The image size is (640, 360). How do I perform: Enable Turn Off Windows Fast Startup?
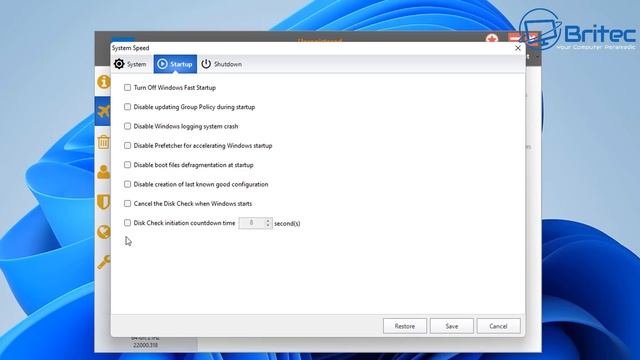coord(127,87)
